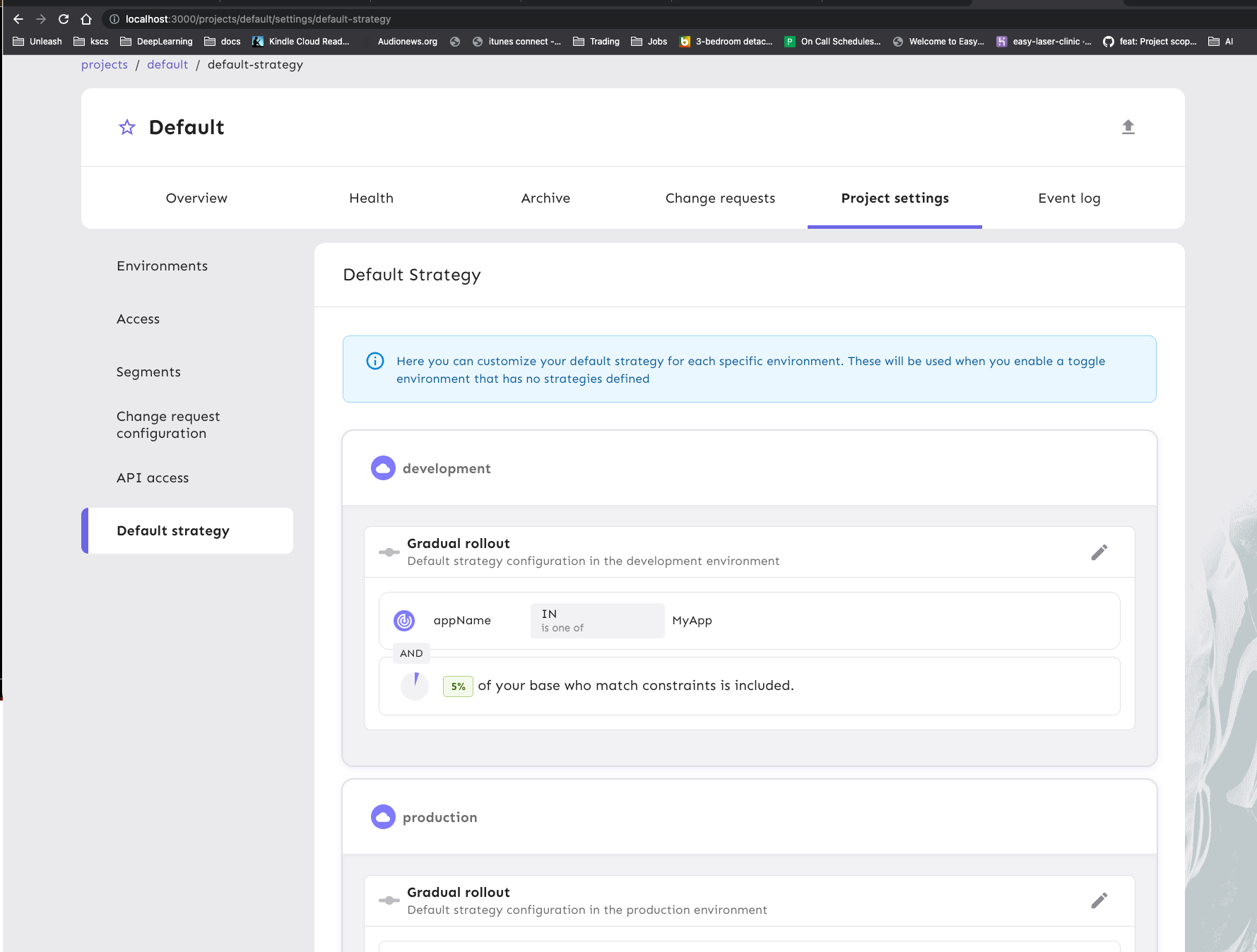Go back with the browser back arrow

(x=18, y=19)
